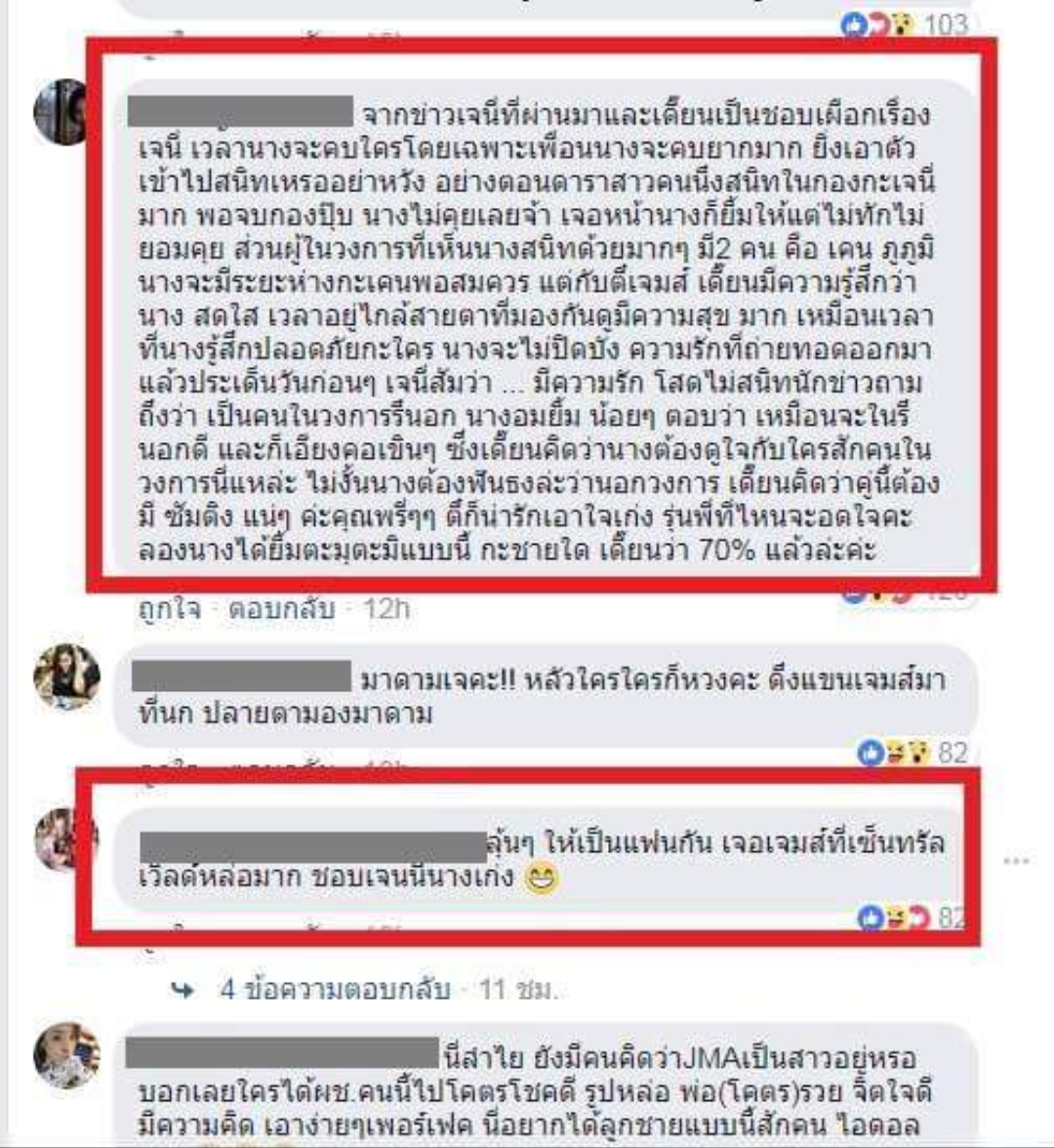Open the avatar of the มาดามเจคะ commenter

pos(67,677)
